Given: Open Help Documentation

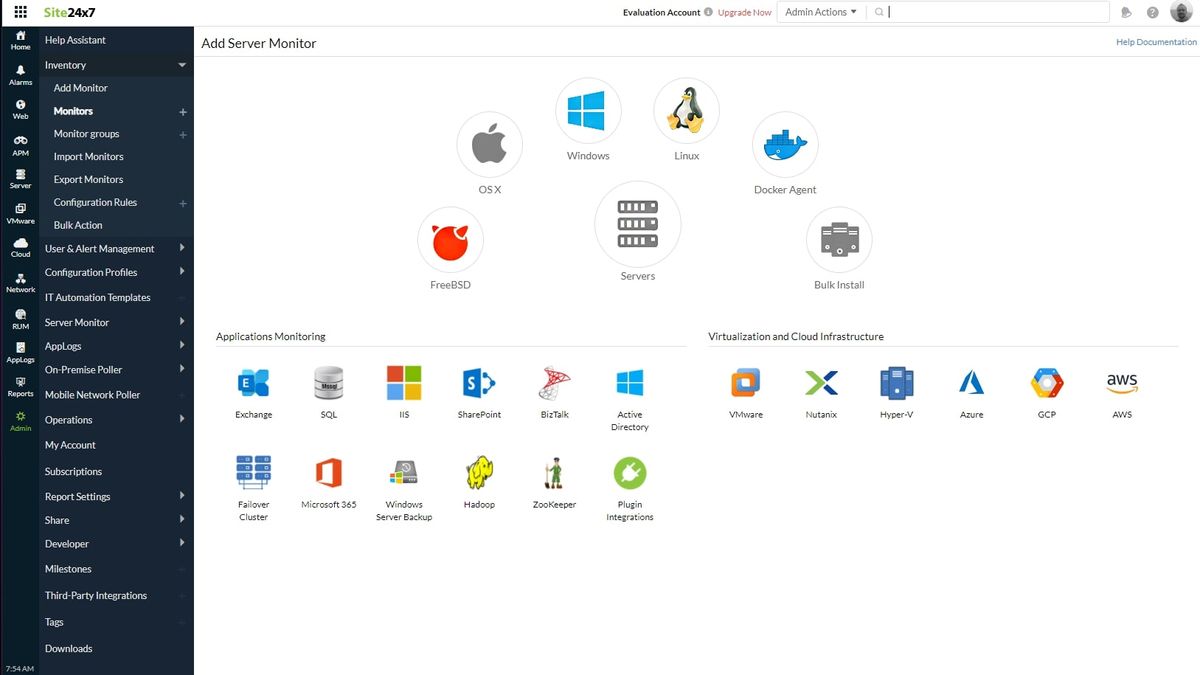Looking at the screenshot, I should pyautogui.click(x=1155, y=42).
